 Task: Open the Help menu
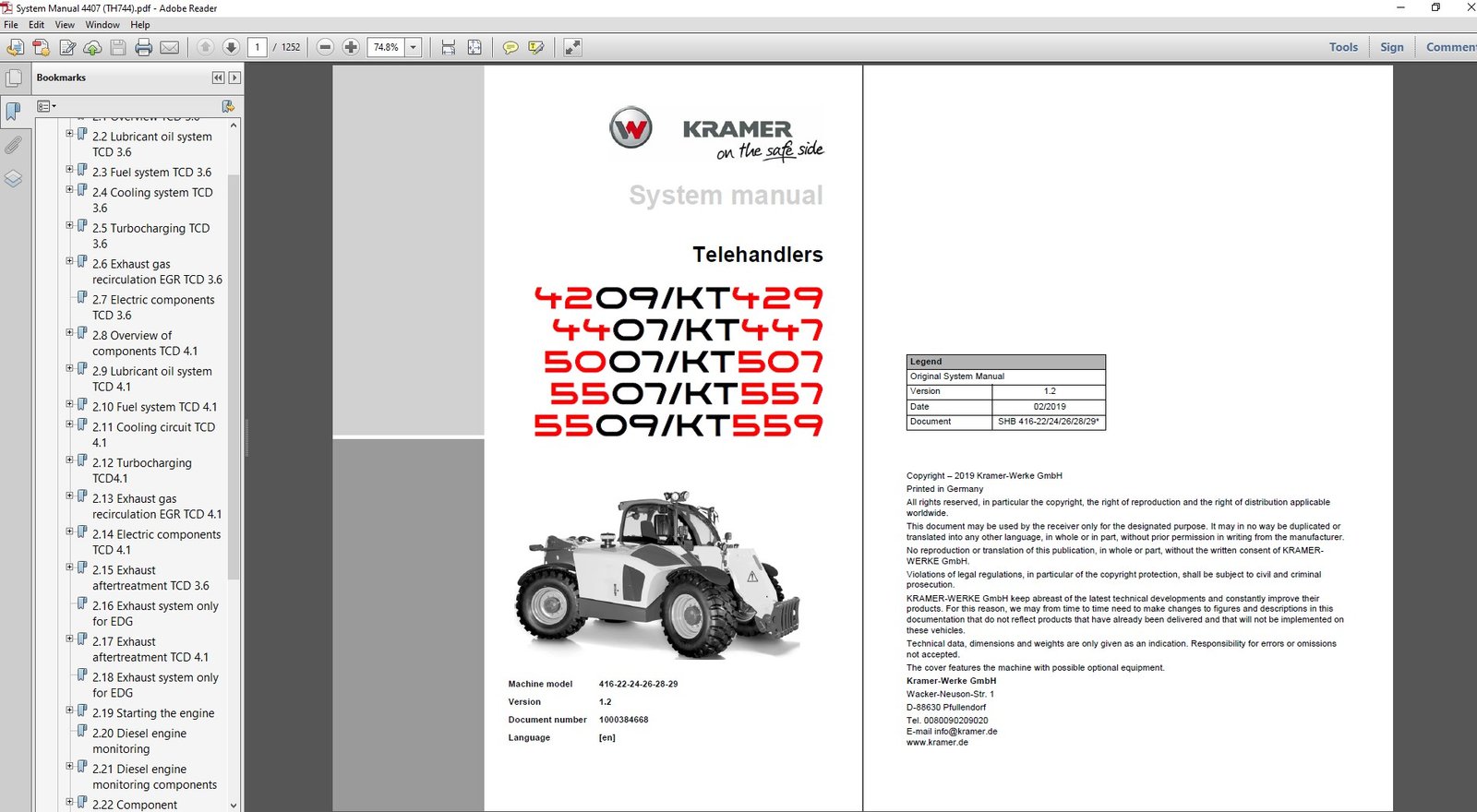(139, 25)
